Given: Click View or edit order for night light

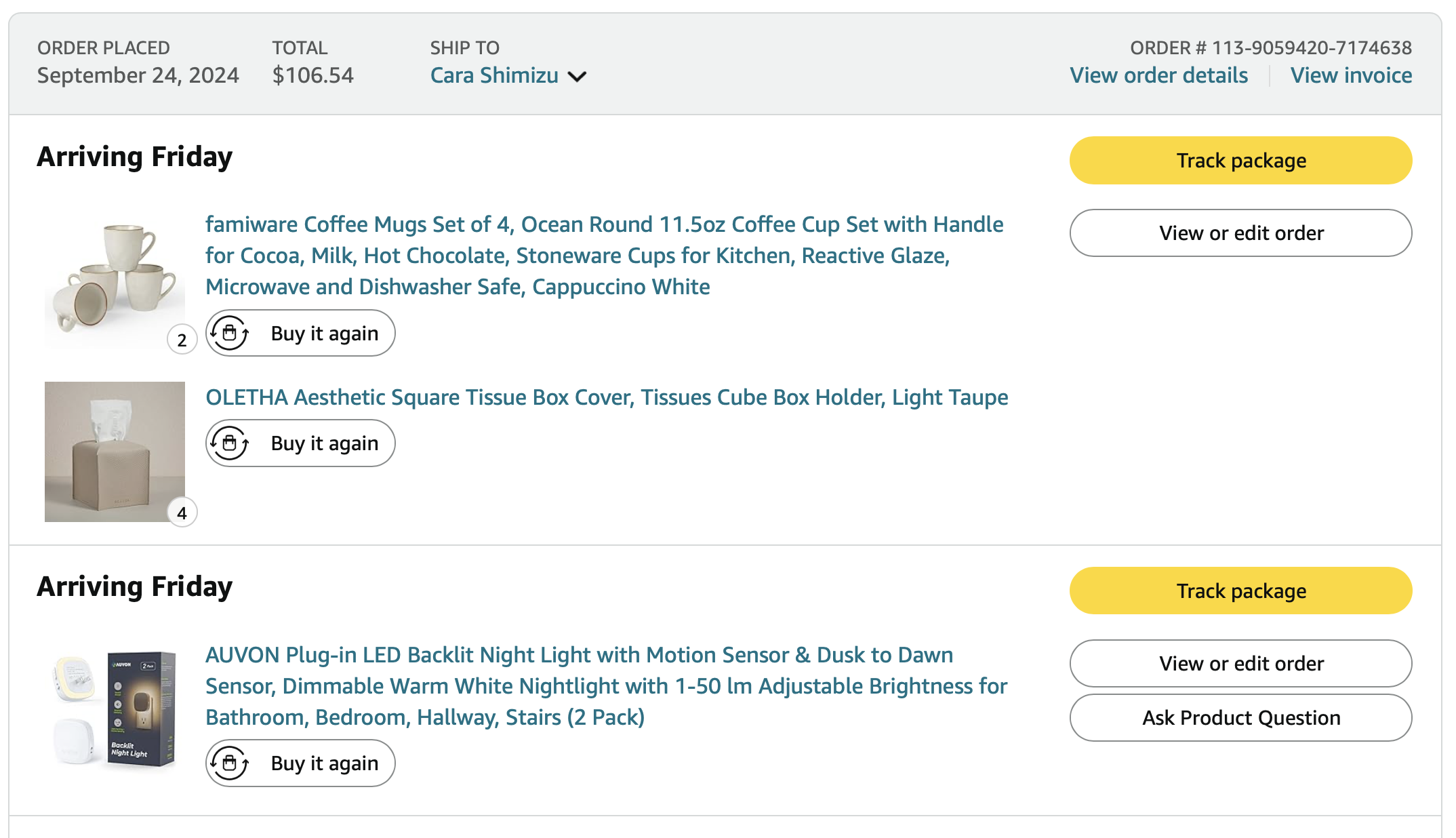Looking at the screenshot, I should click(x=1240, y=663).
